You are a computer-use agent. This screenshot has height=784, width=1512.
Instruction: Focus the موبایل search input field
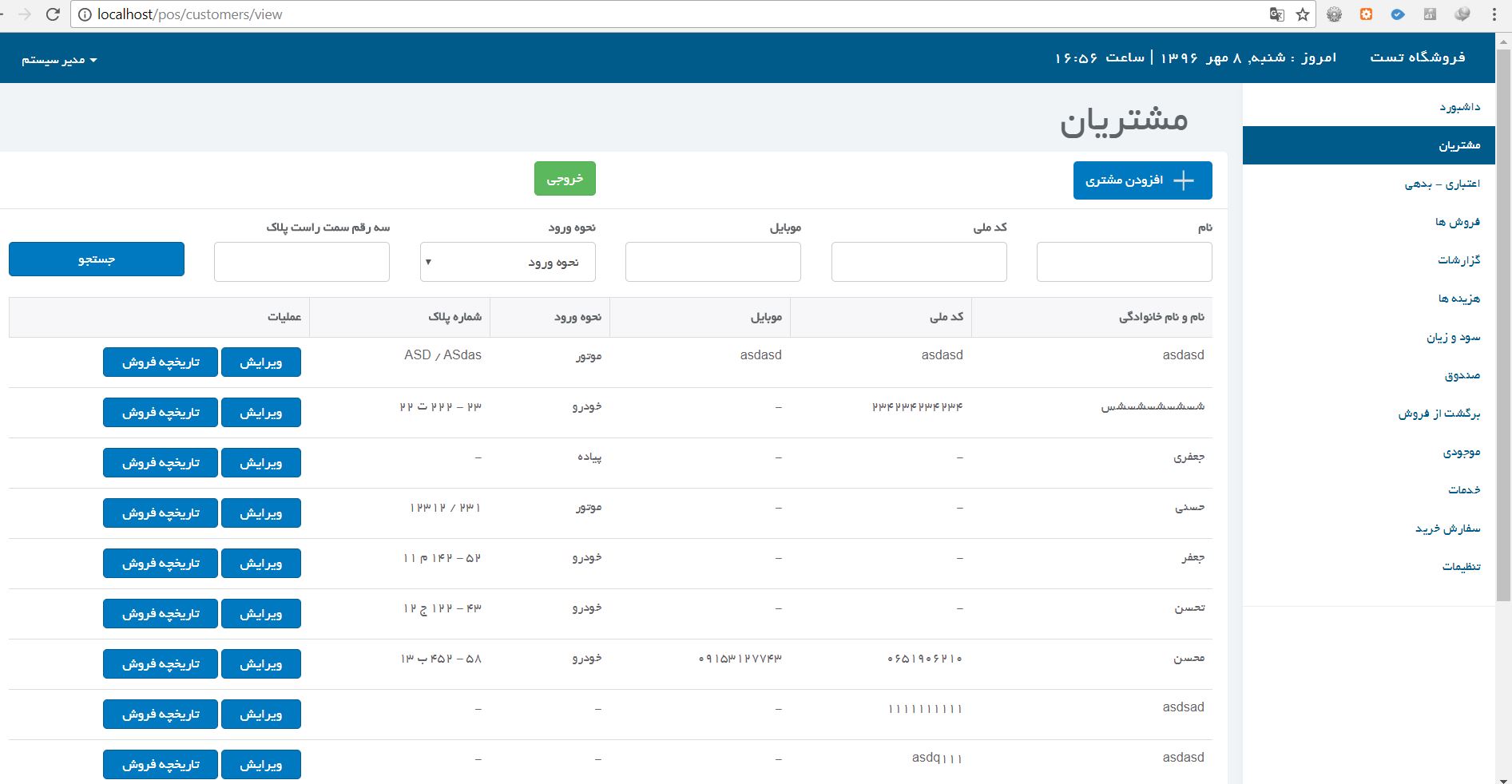click(712, 262)
